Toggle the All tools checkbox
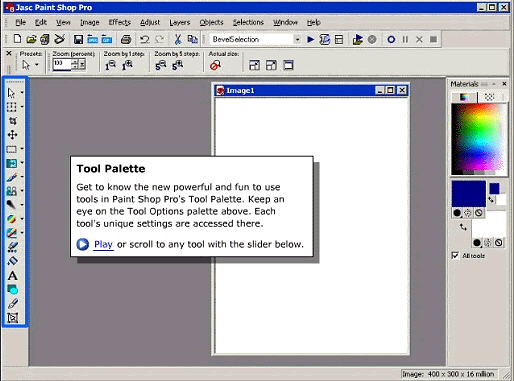Image resolution: width=514 pixels, height=381 pixels. pos(455,255)
